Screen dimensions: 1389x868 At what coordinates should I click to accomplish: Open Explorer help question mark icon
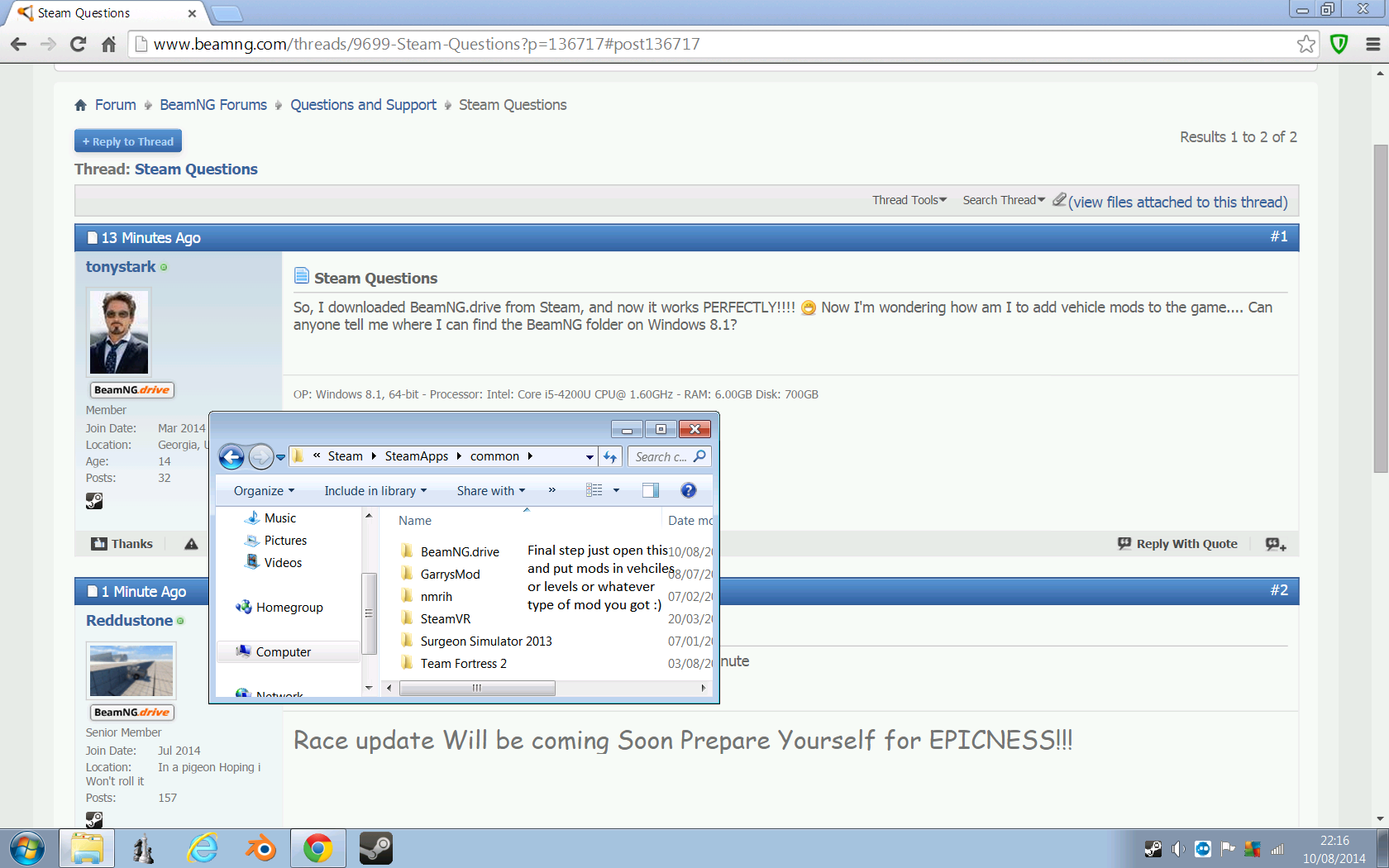[688, 490]
